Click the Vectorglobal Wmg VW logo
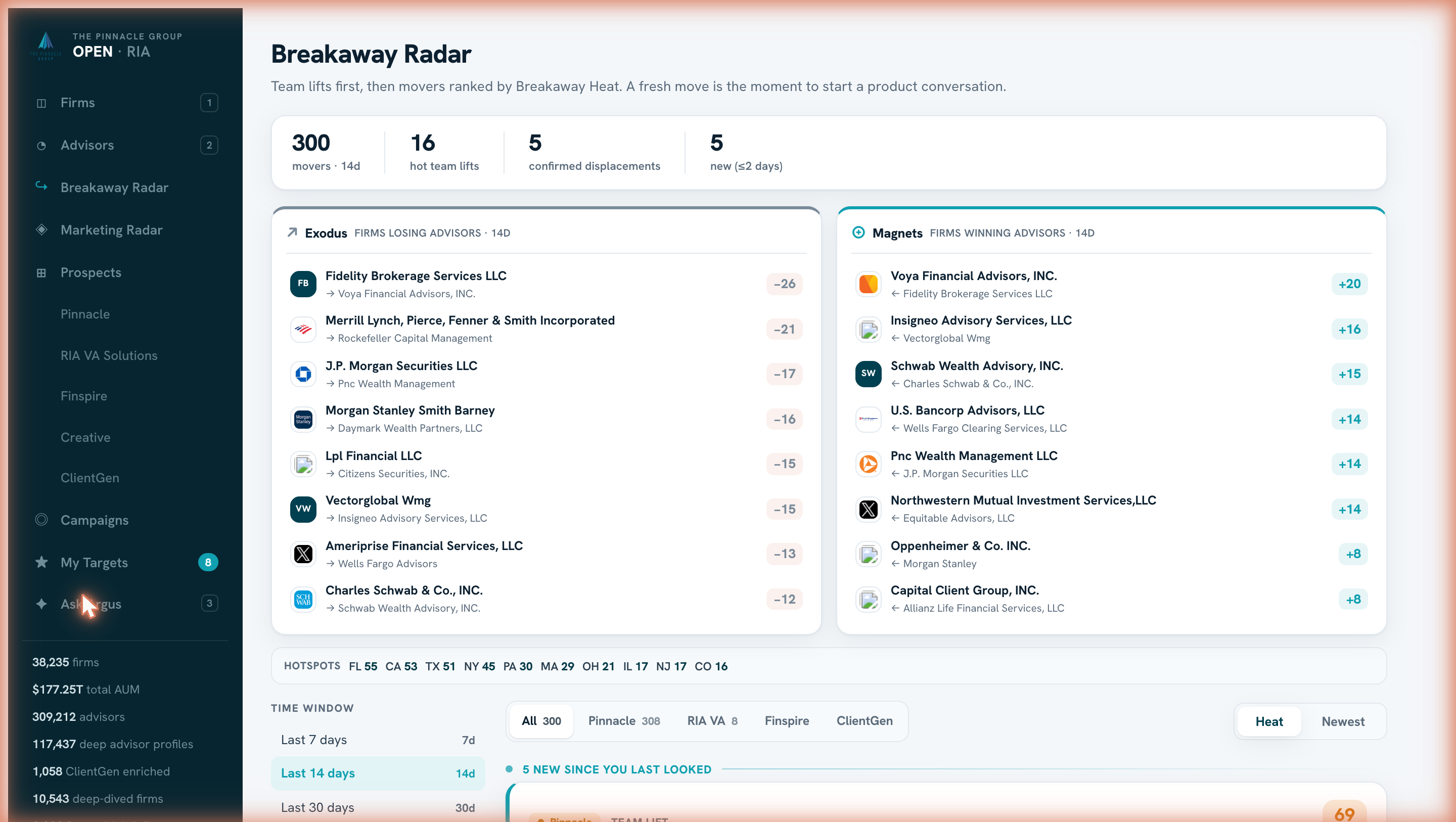The height and width of the screenshot is (822, 1456). pos(303,509)
